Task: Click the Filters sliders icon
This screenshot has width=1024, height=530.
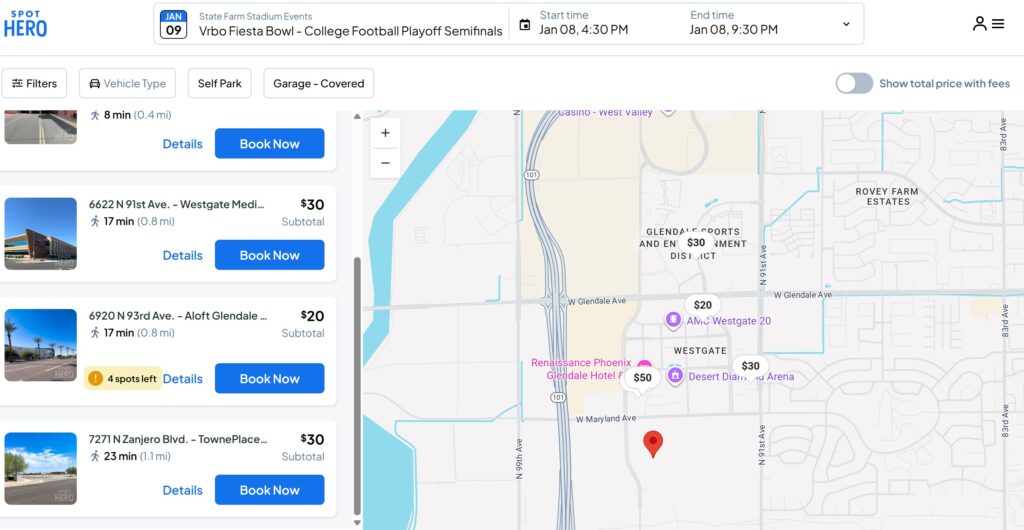Action: pos(17,84)
